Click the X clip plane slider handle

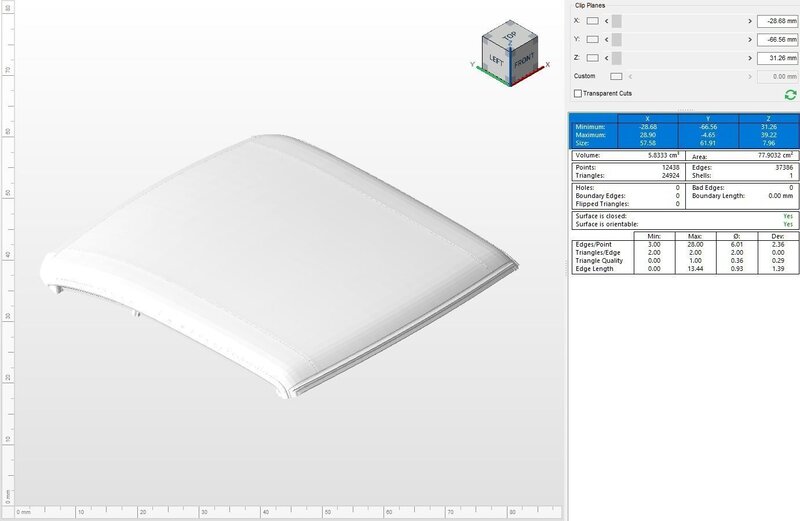(x=617, y=20)
